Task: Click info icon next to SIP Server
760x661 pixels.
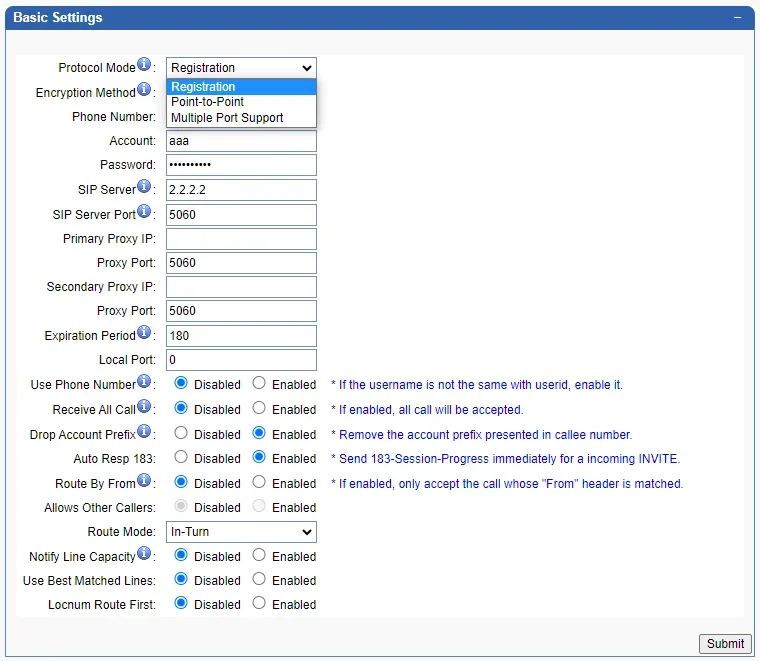Action: point(144,186)
